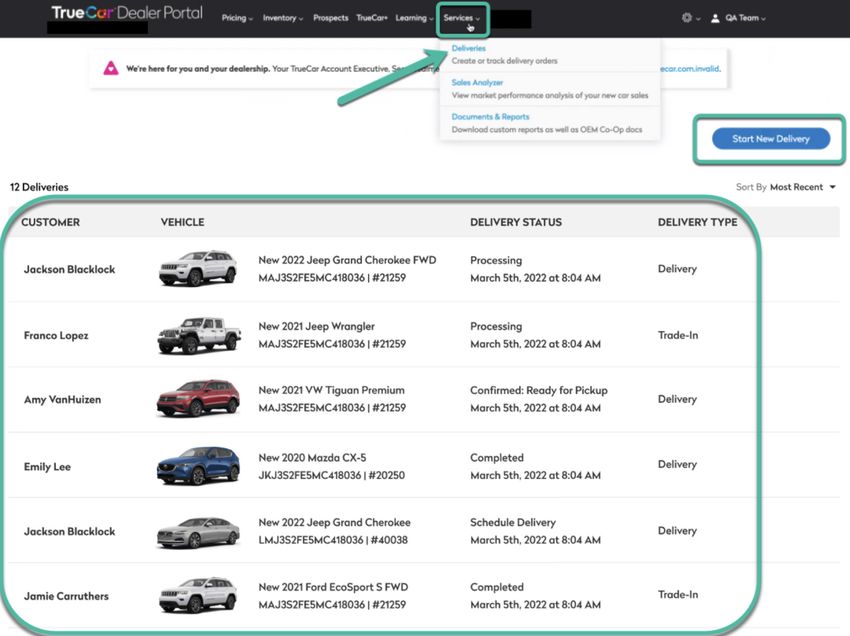This screenshot has height=636, width=850.
Task: Open the settings gear menu
Action: click(686, 18)
